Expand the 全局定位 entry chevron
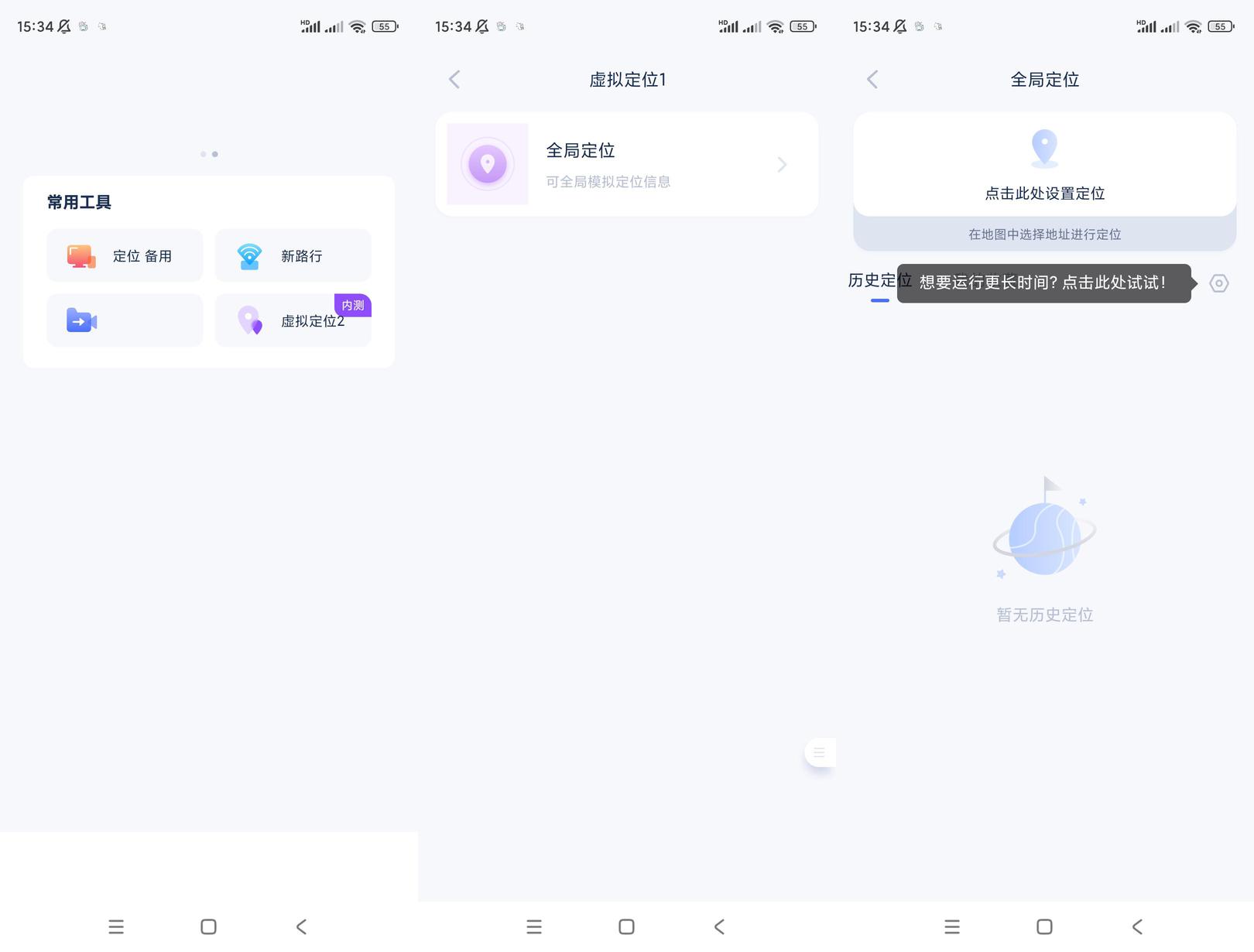This screenshot has height=952, width=1254. click(x=782, y=164)
